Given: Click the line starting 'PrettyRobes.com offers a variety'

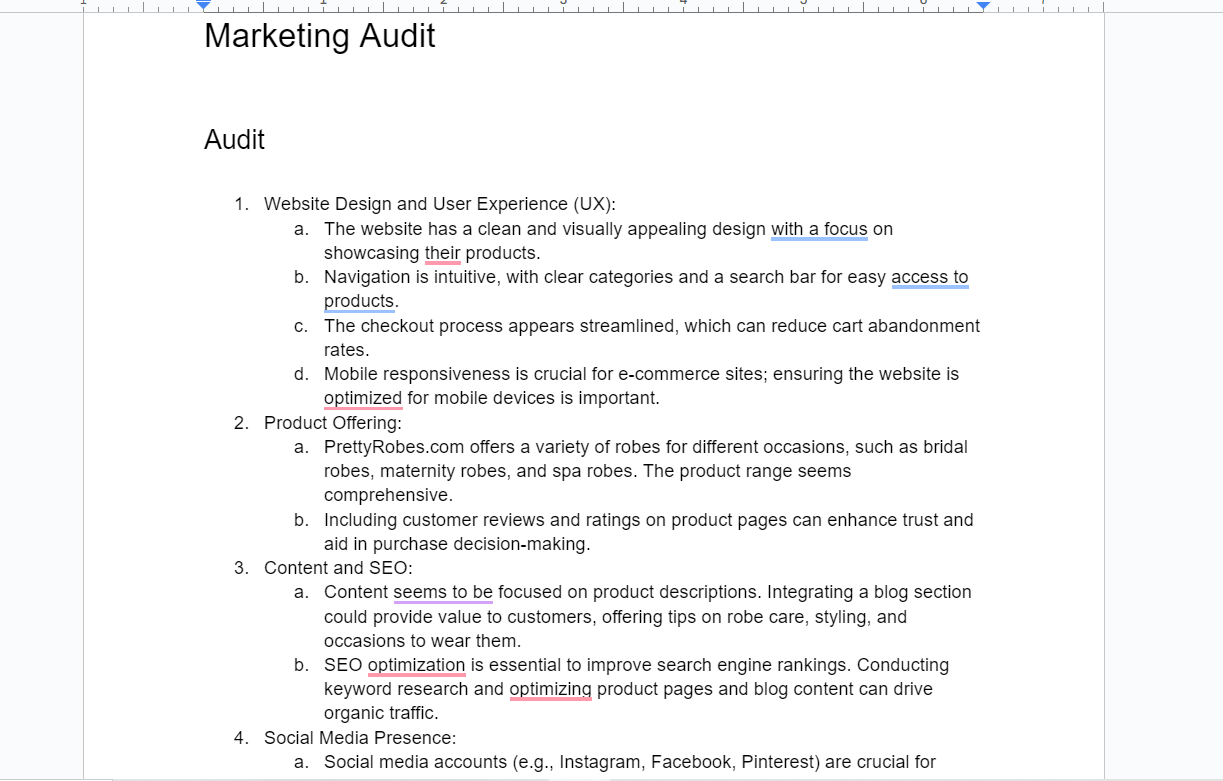Looking at the screenshot, I should point(646,447).
